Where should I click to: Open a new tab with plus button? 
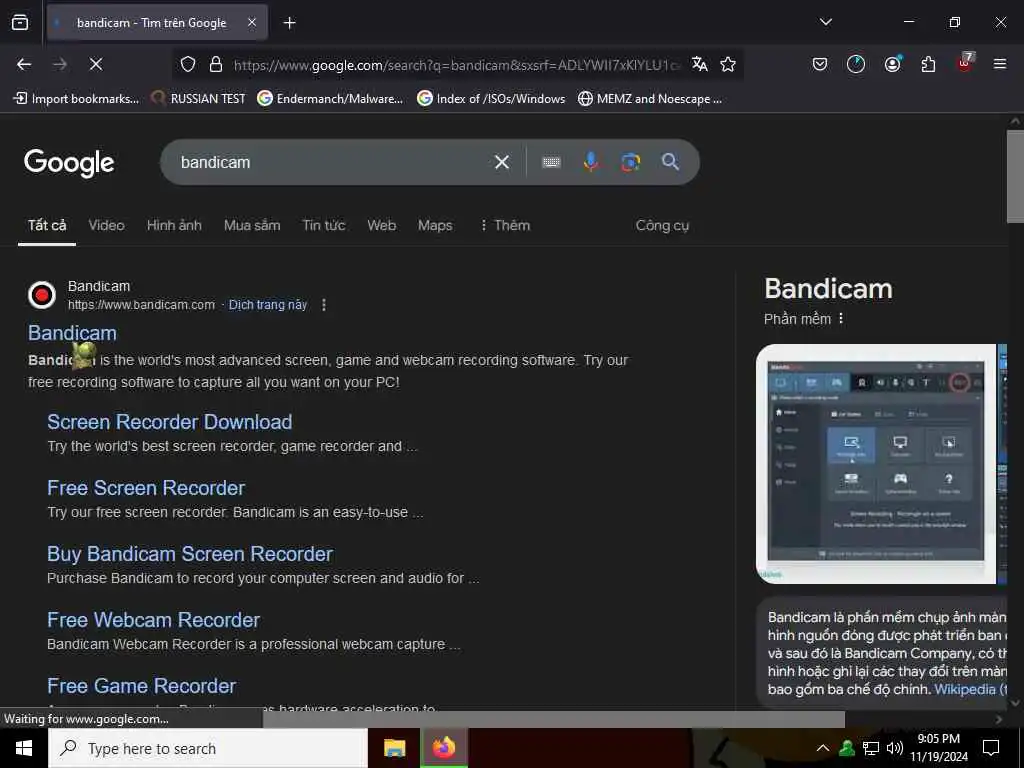coord(289,23)
